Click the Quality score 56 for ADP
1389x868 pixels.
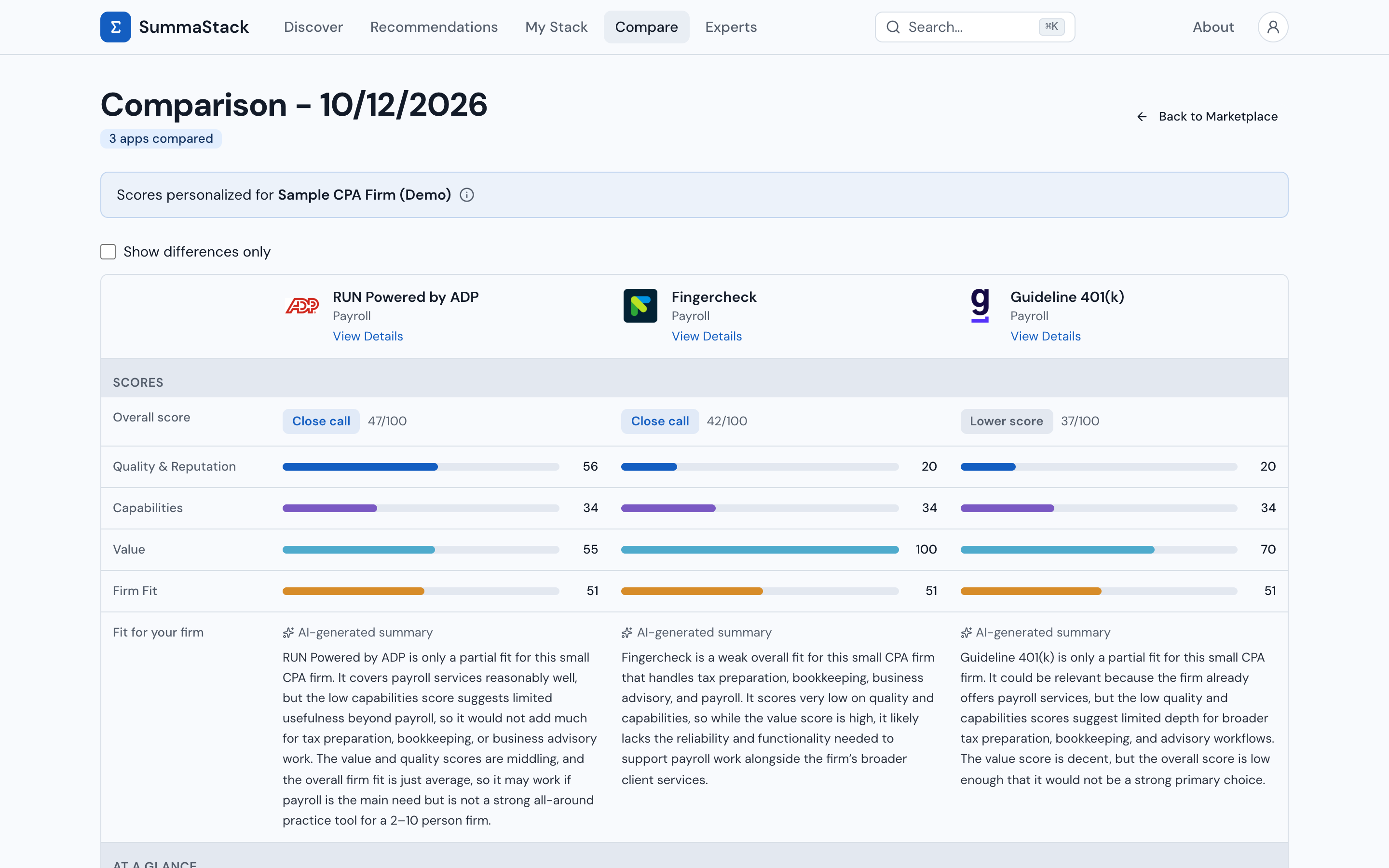pos(590,467)
